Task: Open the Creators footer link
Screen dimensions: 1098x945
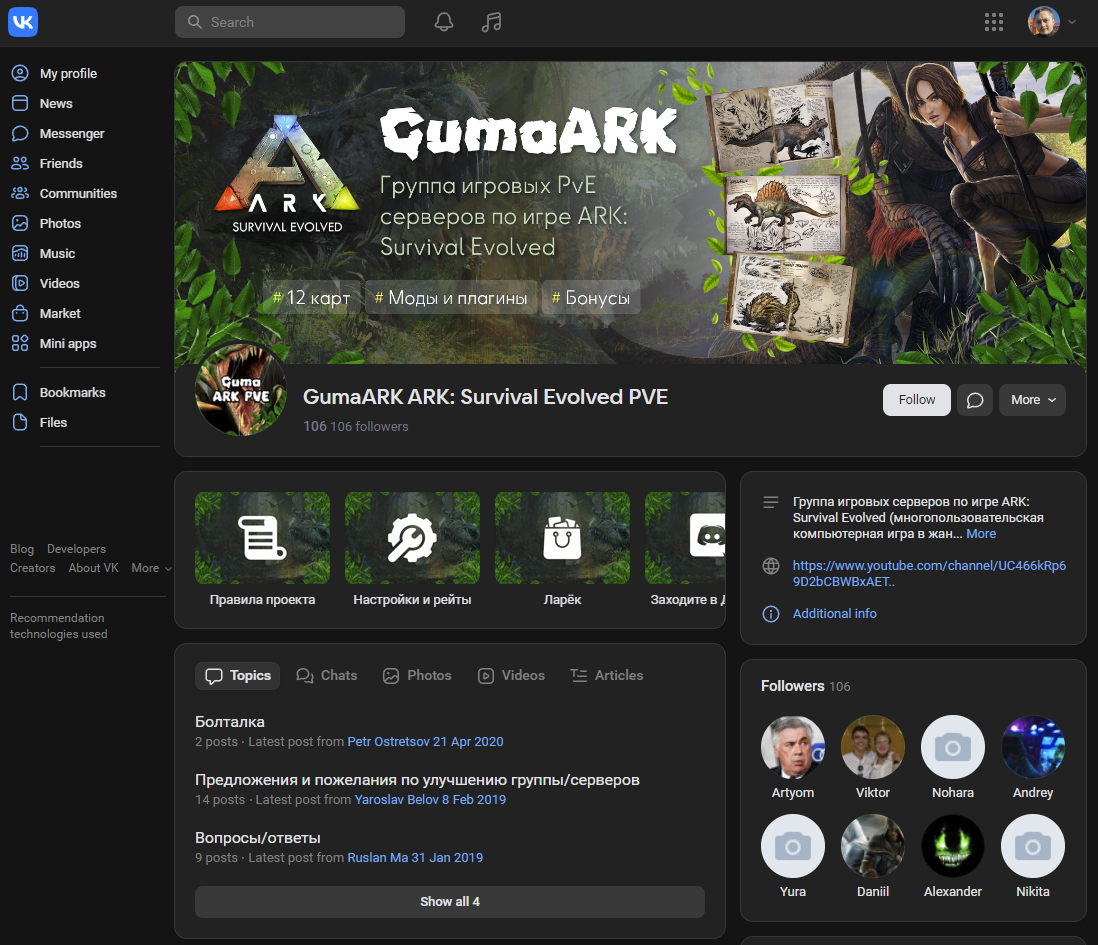Action: click(32, 568)
